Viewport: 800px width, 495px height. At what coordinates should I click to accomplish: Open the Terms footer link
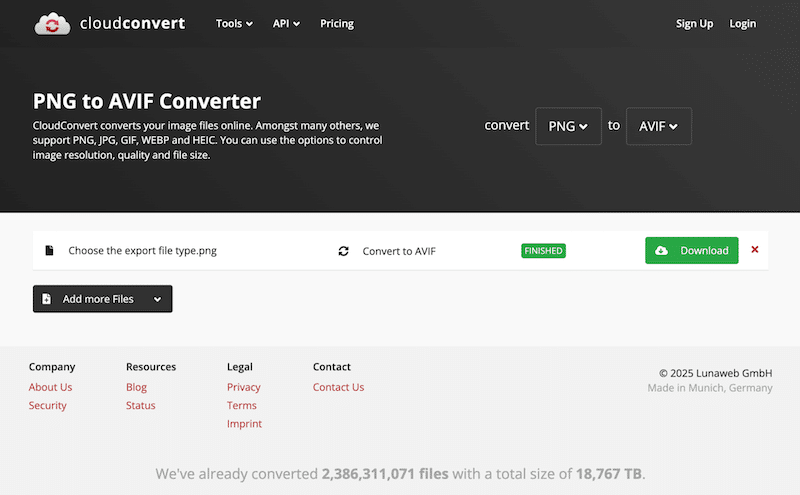pos(242,406)
